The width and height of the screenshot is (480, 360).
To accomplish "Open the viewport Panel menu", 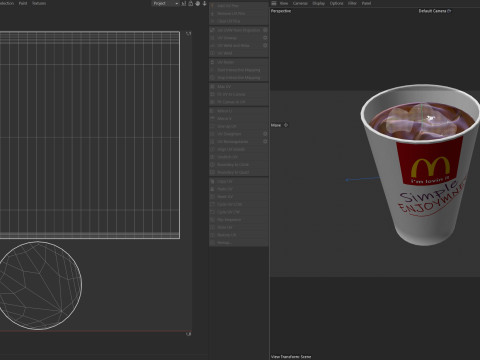I will pos(366,3).
